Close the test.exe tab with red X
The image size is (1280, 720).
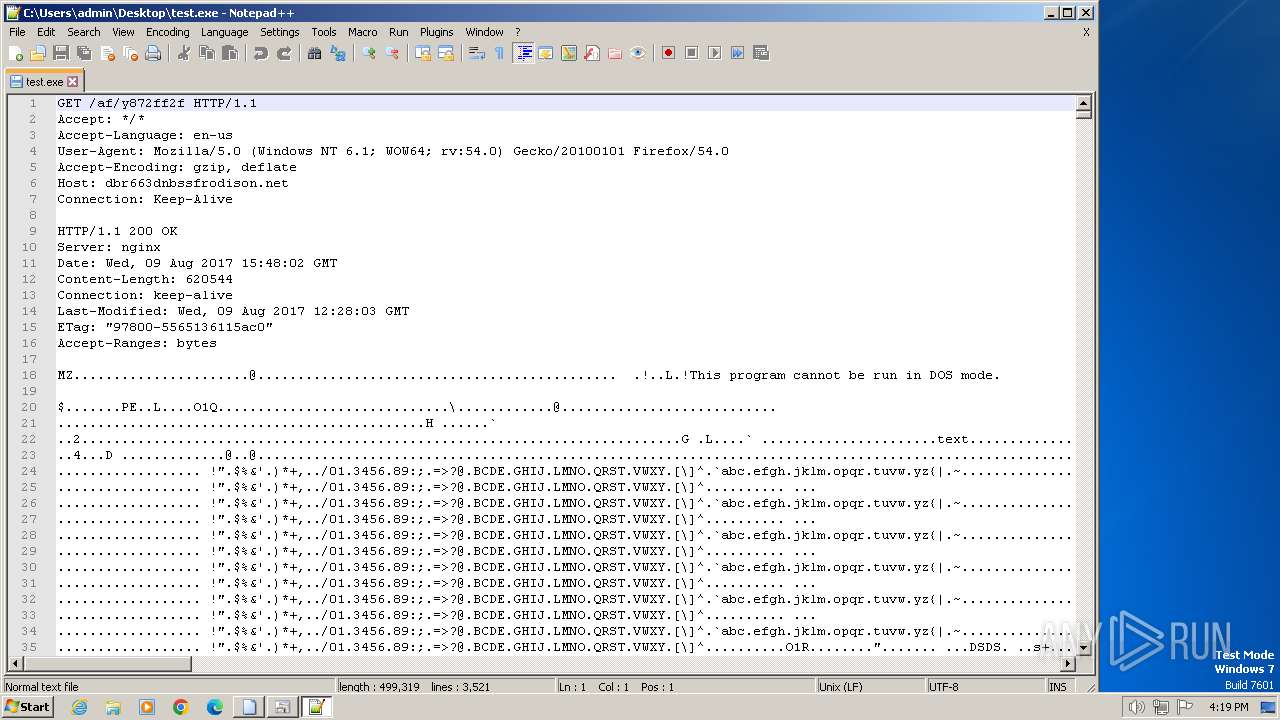click(72, 82)
